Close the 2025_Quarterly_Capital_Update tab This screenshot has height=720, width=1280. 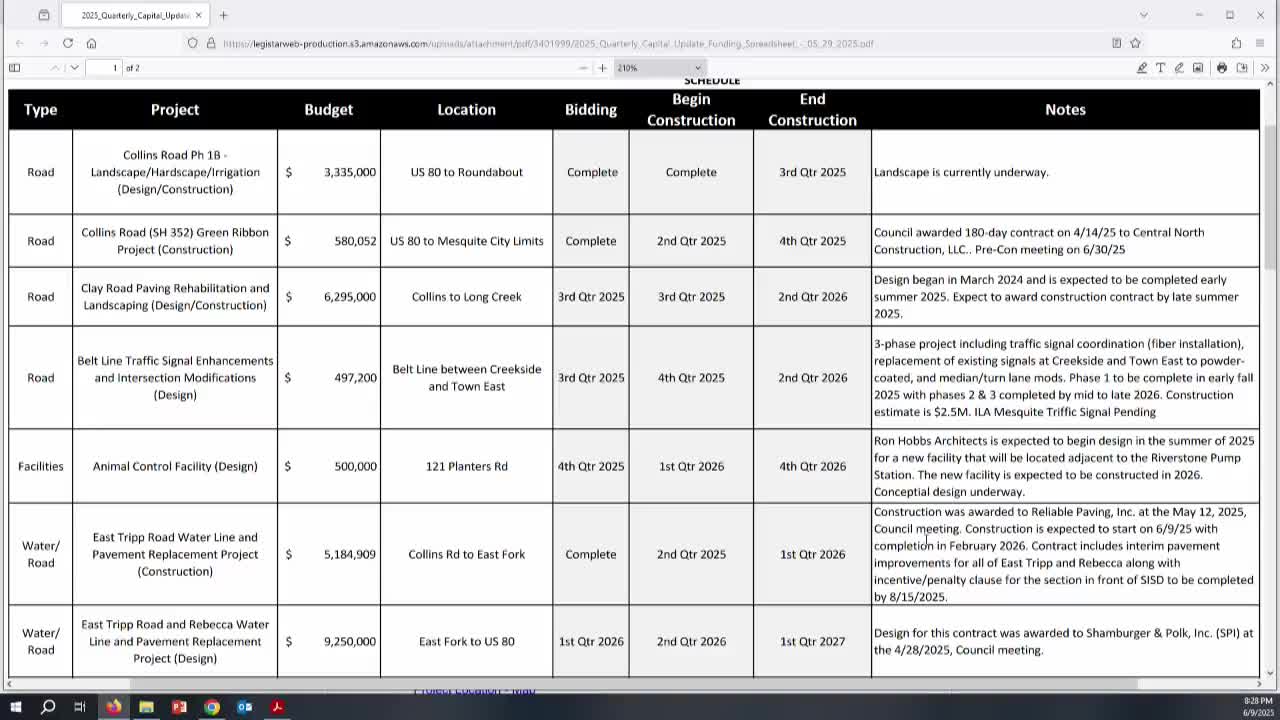tap(198, 15)
